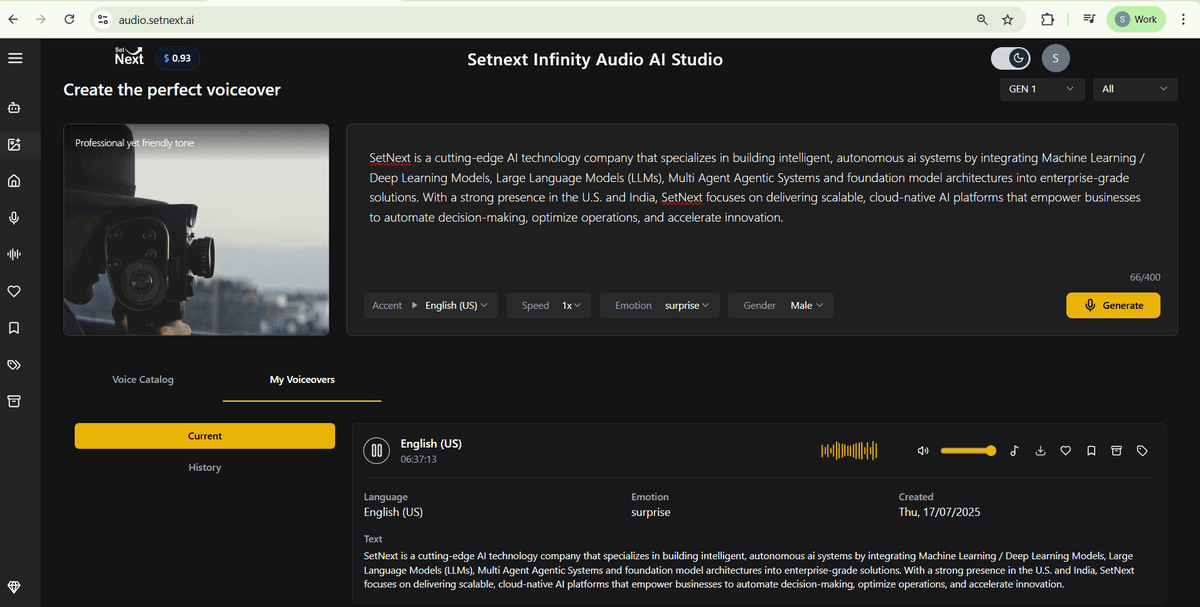Tag the English (US) voiceover

click(x=1143, y=451)
